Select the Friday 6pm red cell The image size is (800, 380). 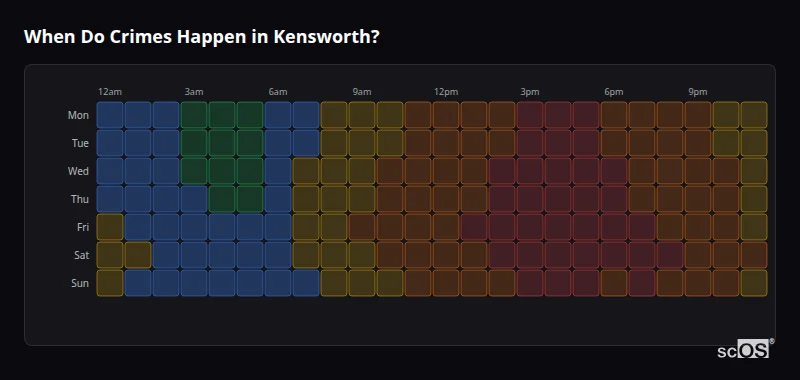pos(614,227)
